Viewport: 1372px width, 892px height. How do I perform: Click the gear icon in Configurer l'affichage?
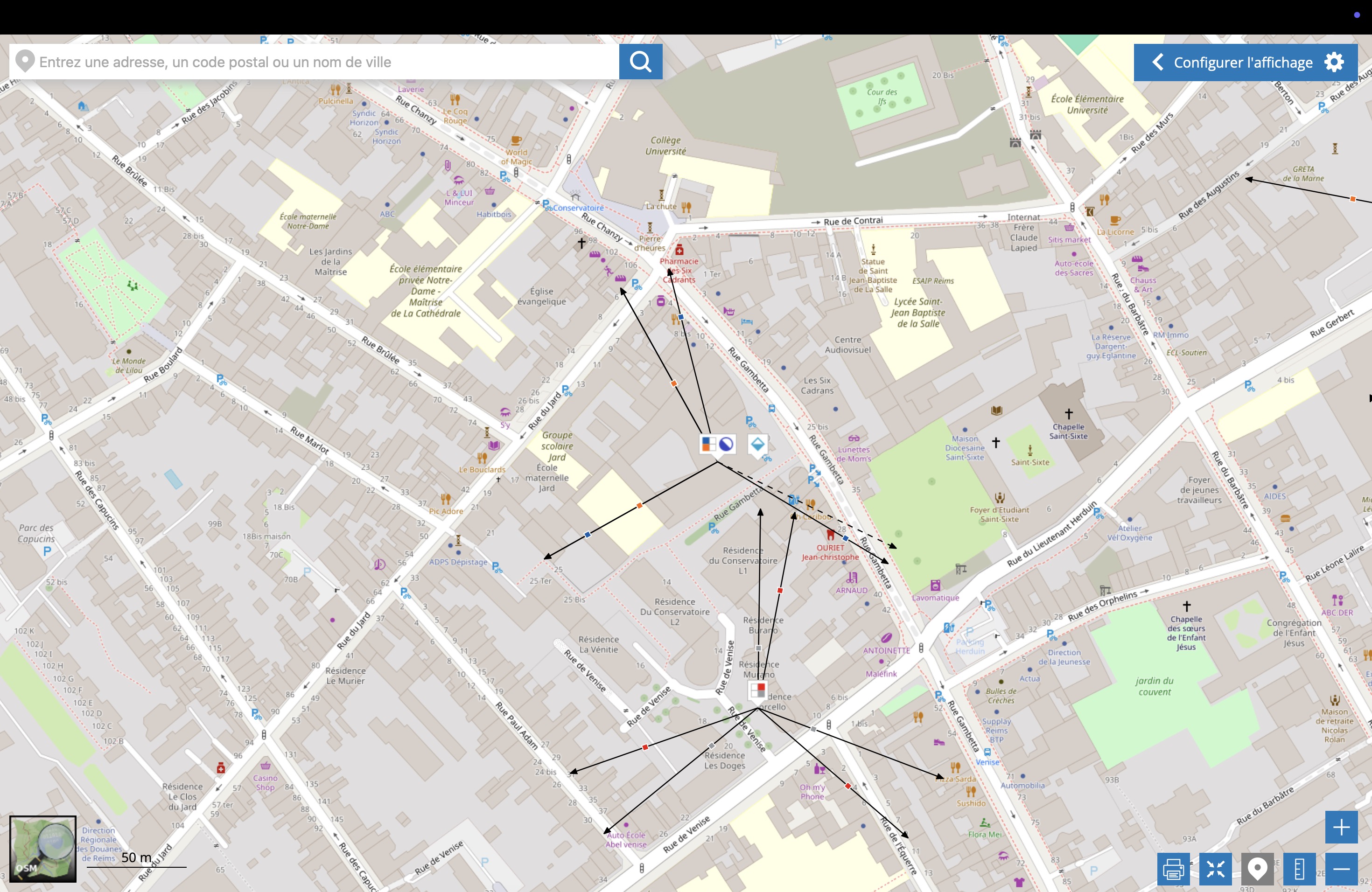coord(1334,62)
